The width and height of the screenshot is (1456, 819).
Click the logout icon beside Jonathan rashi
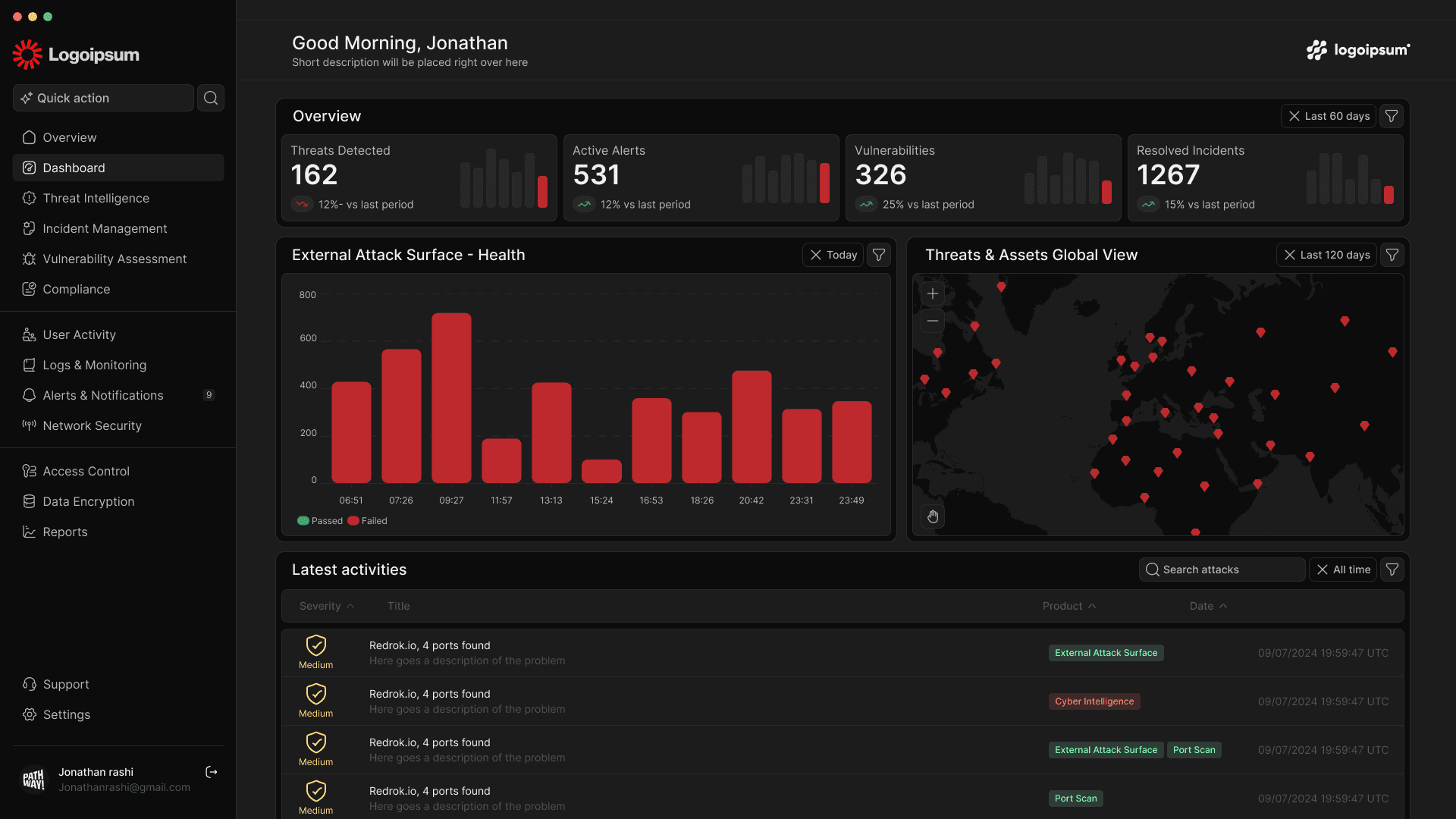click(x=212, y=772)
